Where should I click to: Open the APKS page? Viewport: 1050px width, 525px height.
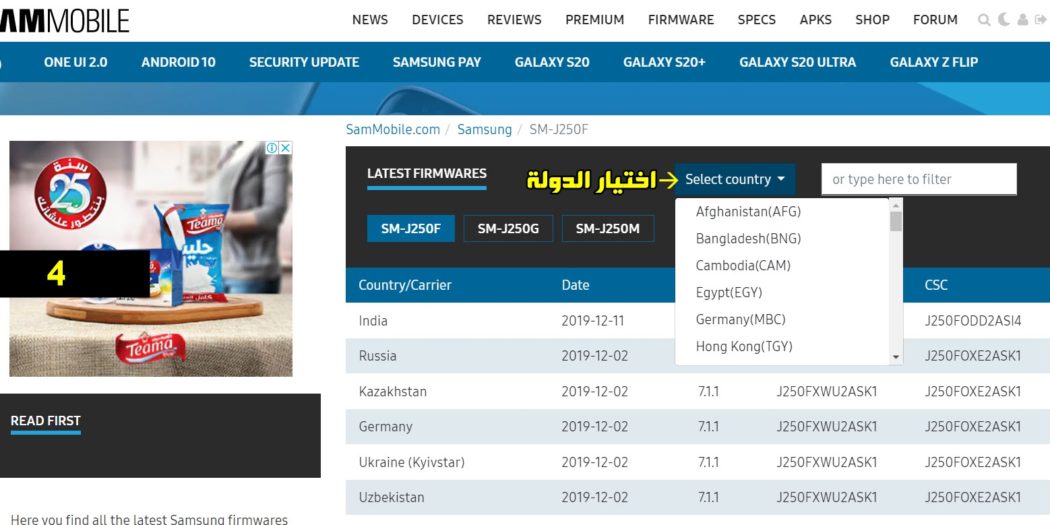[816, 20]
